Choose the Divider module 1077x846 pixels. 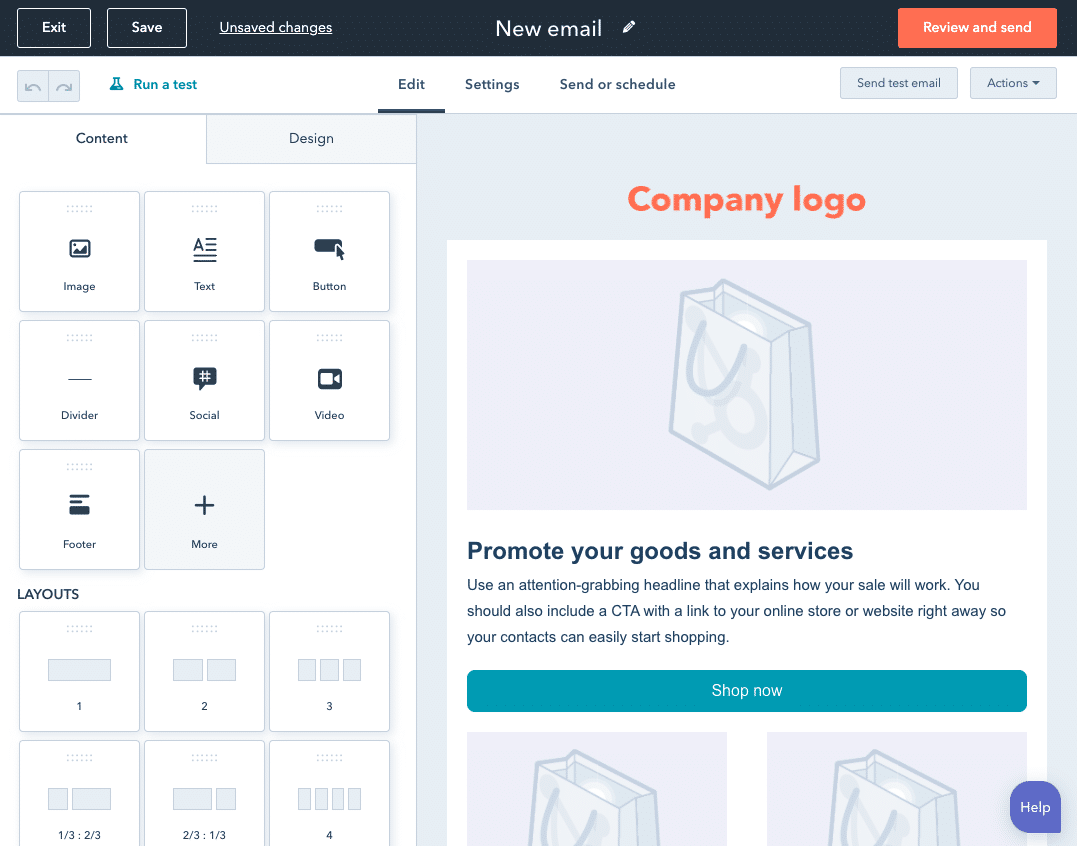pos(79,380)
